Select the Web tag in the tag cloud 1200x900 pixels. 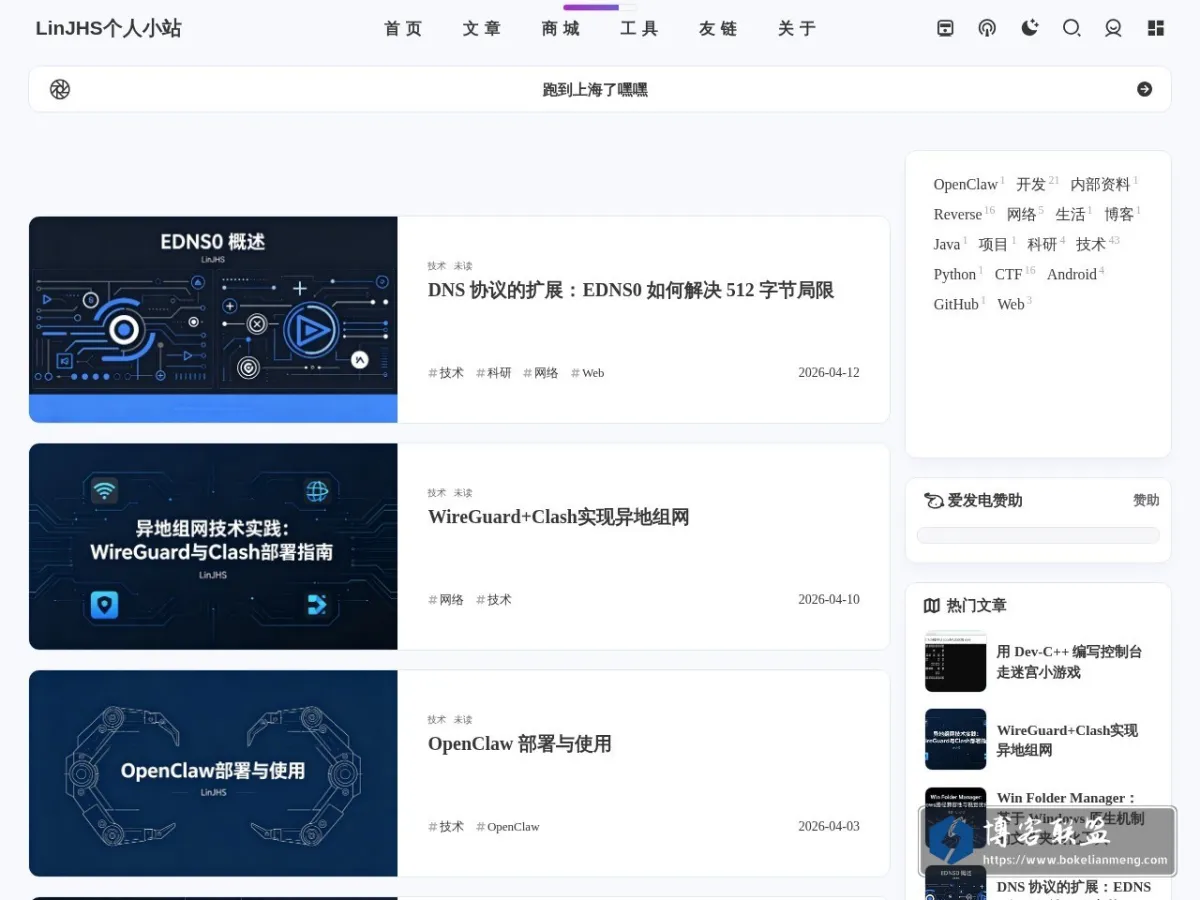[1014, 304]
